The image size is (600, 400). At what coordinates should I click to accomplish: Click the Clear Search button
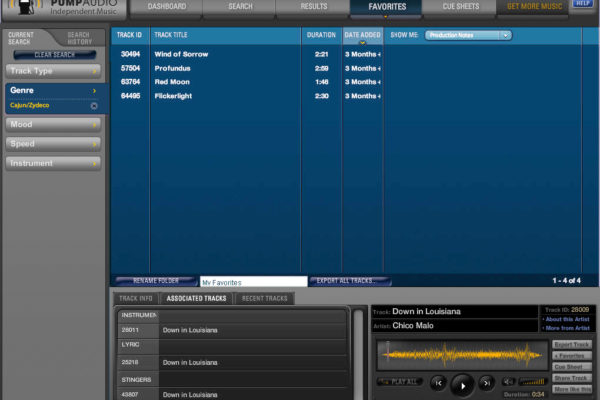coord(54,55)
